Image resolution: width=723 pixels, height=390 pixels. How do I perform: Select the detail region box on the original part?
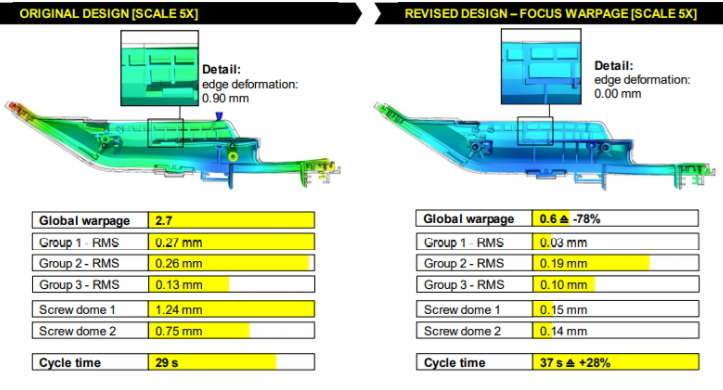pos(166,133)
